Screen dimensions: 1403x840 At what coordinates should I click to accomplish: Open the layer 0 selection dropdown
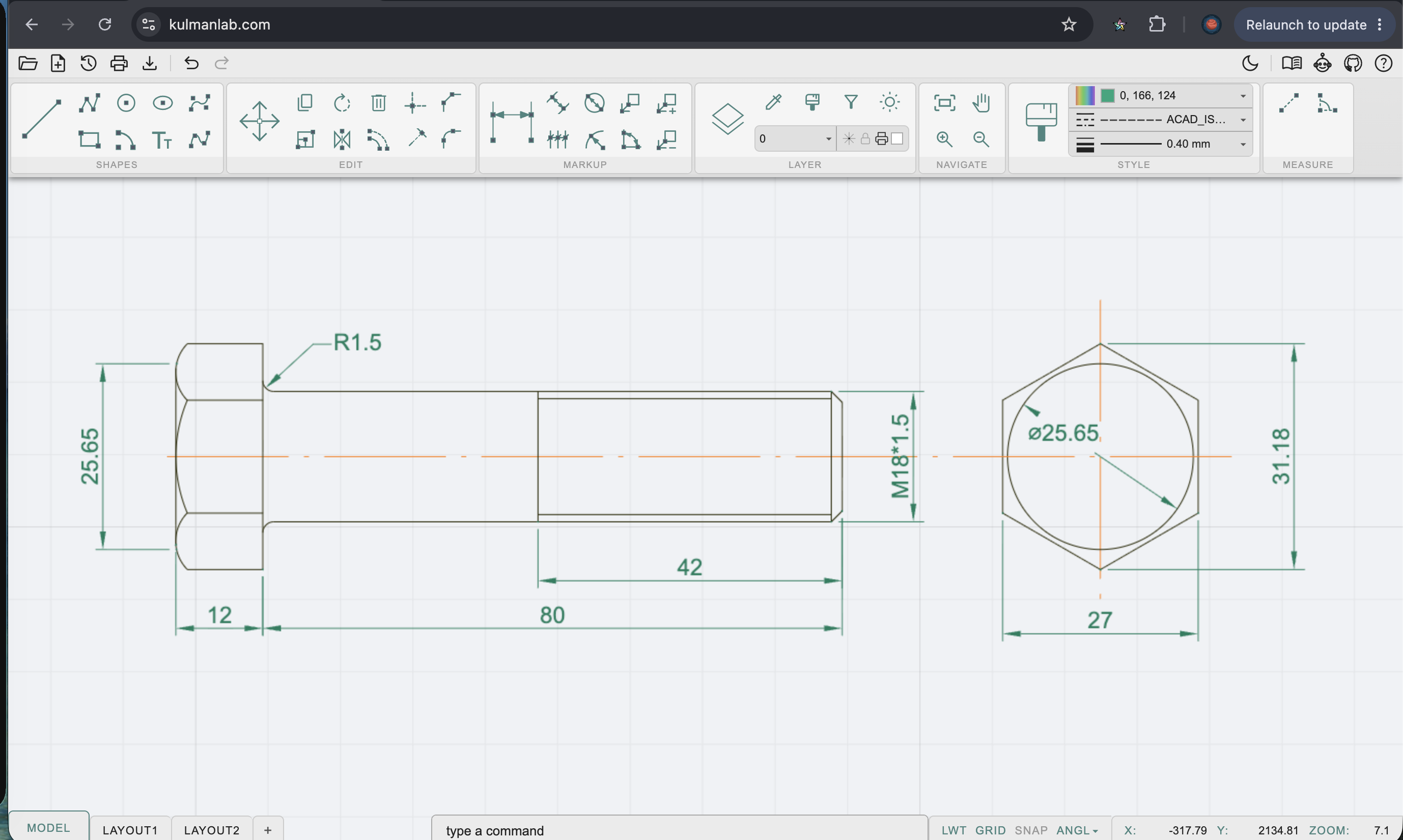pyautogui.click(x=795, y=138)
